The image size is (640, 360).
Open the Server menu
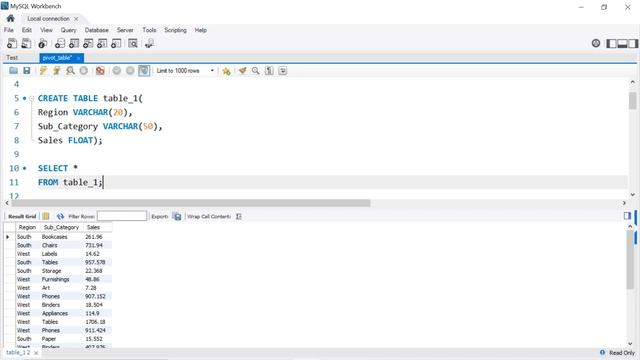125,30
